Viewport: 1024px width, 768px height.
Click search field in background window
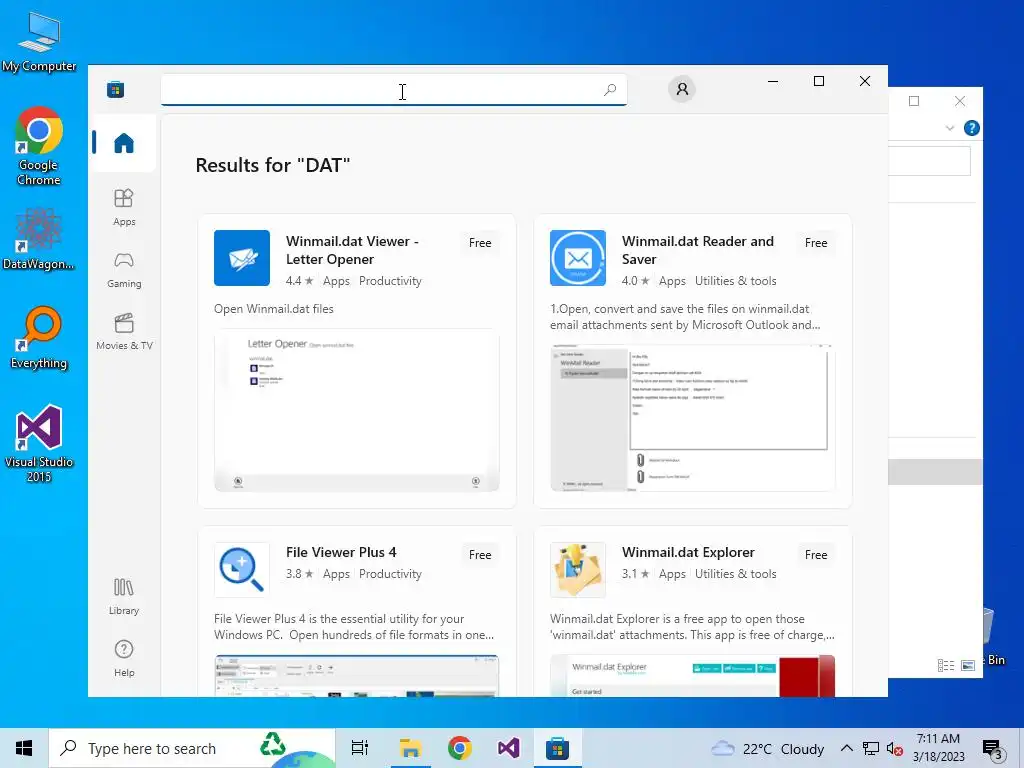coord(929,161)
